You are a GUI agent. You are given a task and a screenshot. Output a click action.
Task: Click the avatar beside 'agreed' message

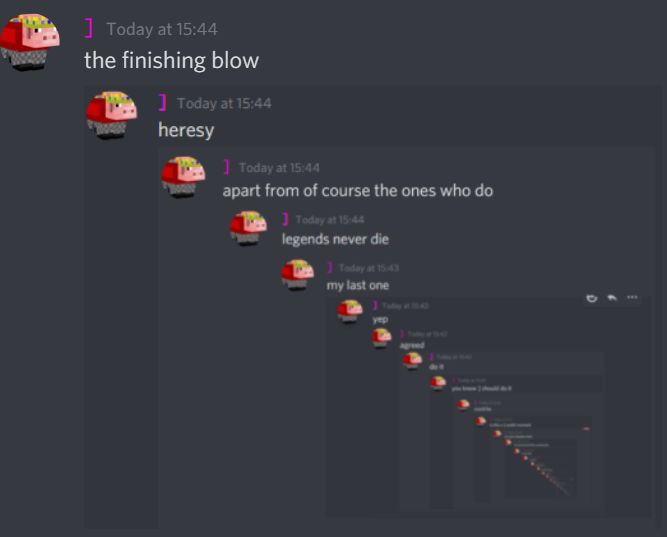pyautogui.click(x=381, y=337)
